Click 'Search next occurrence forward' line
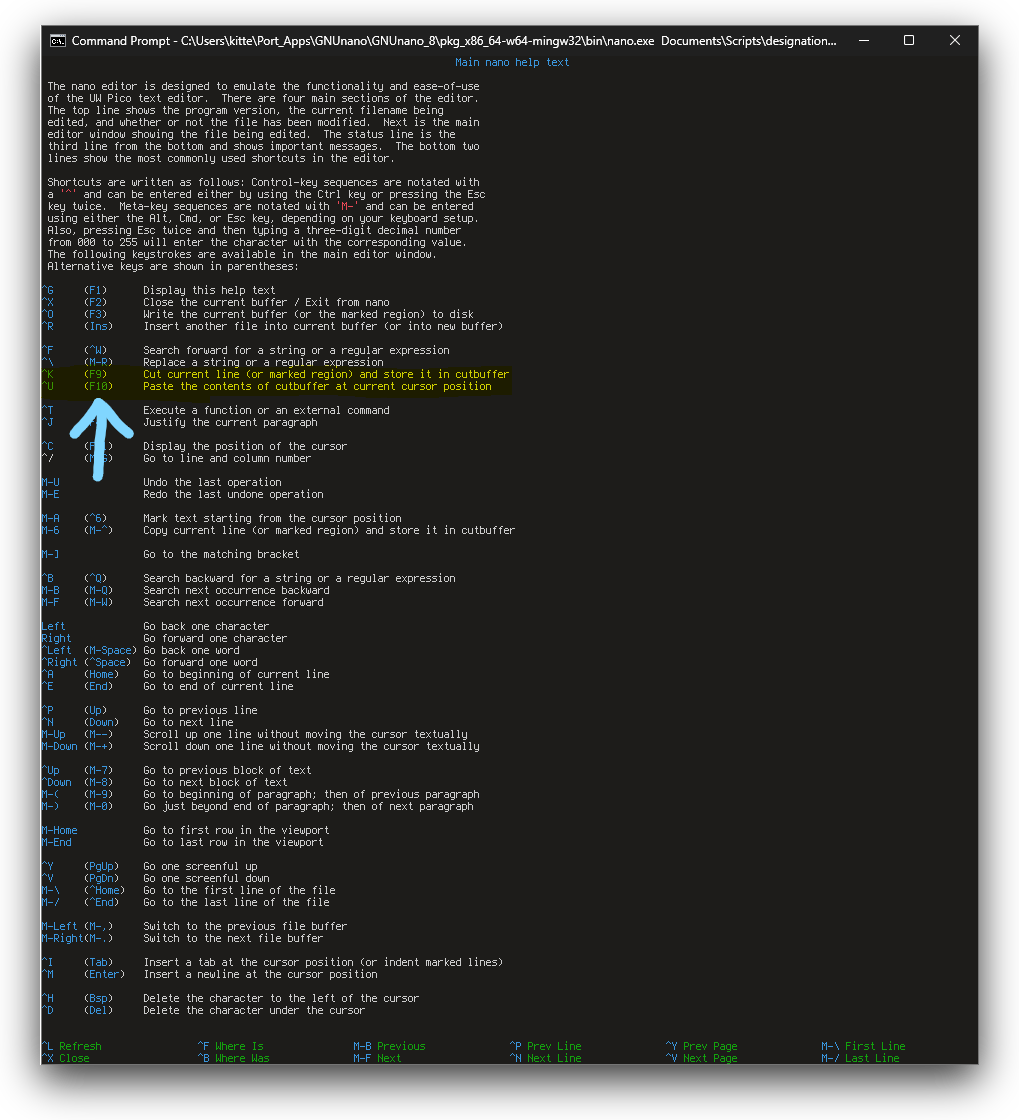 [x=234, y=603]
